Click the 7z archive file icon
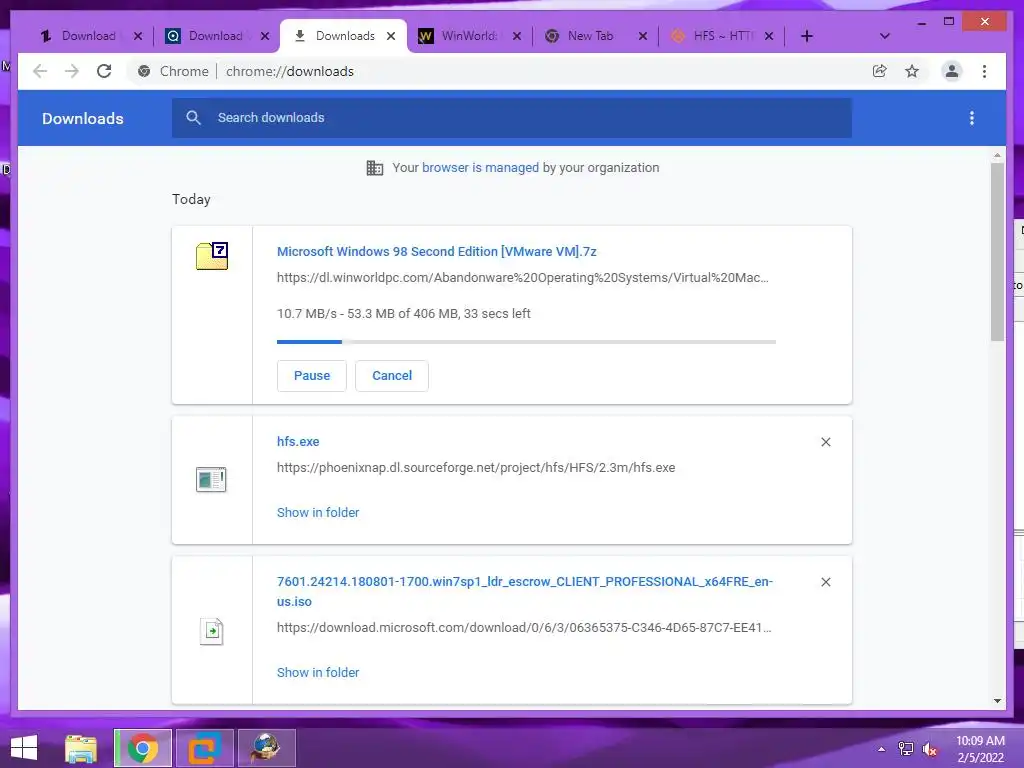 tap(212, 255)
